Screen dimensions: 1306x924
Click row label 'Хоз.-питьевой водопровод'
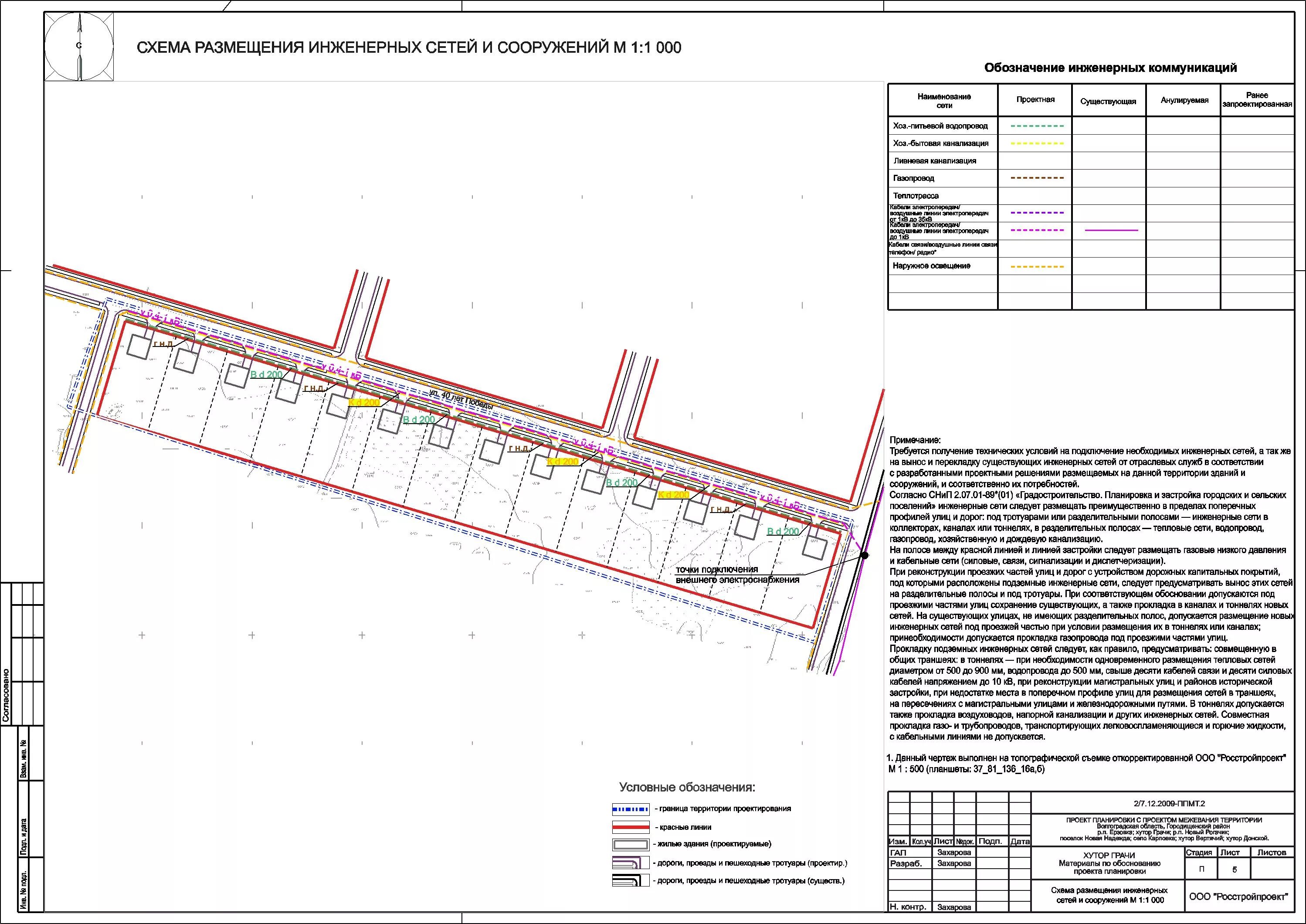(x=940, y=126)
